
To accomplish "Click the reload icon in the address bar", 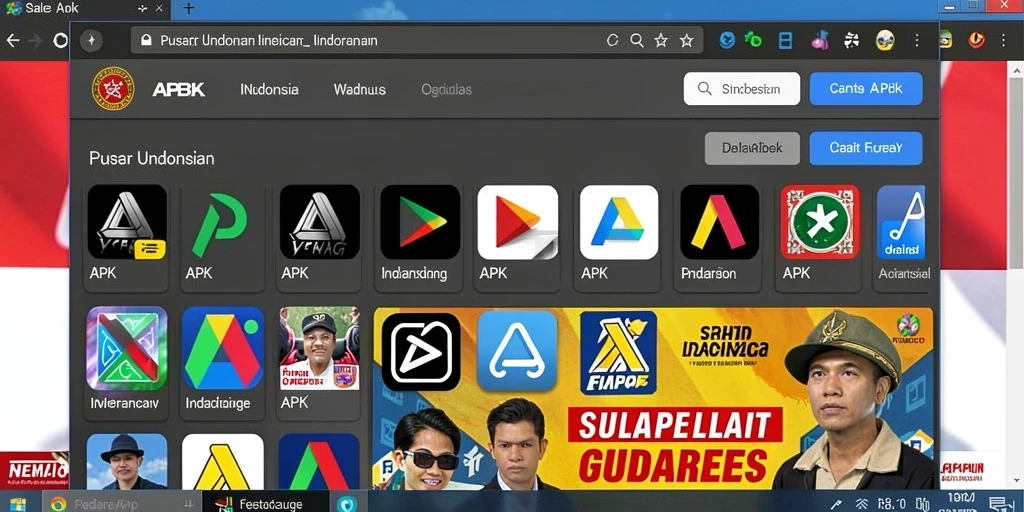I will coord(613,40).
